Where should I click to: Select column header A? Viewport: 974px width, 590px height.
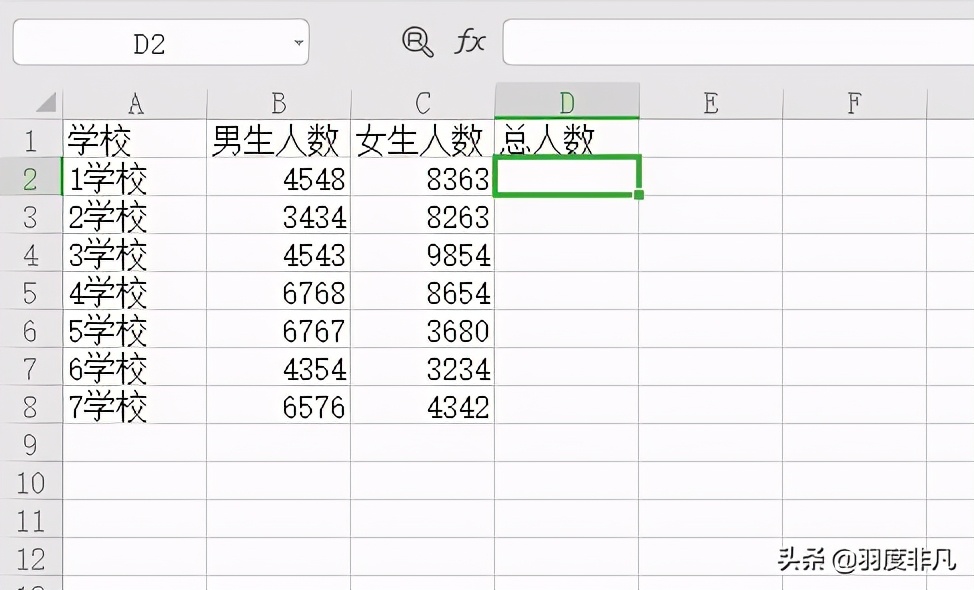click(x=135, y=101)
